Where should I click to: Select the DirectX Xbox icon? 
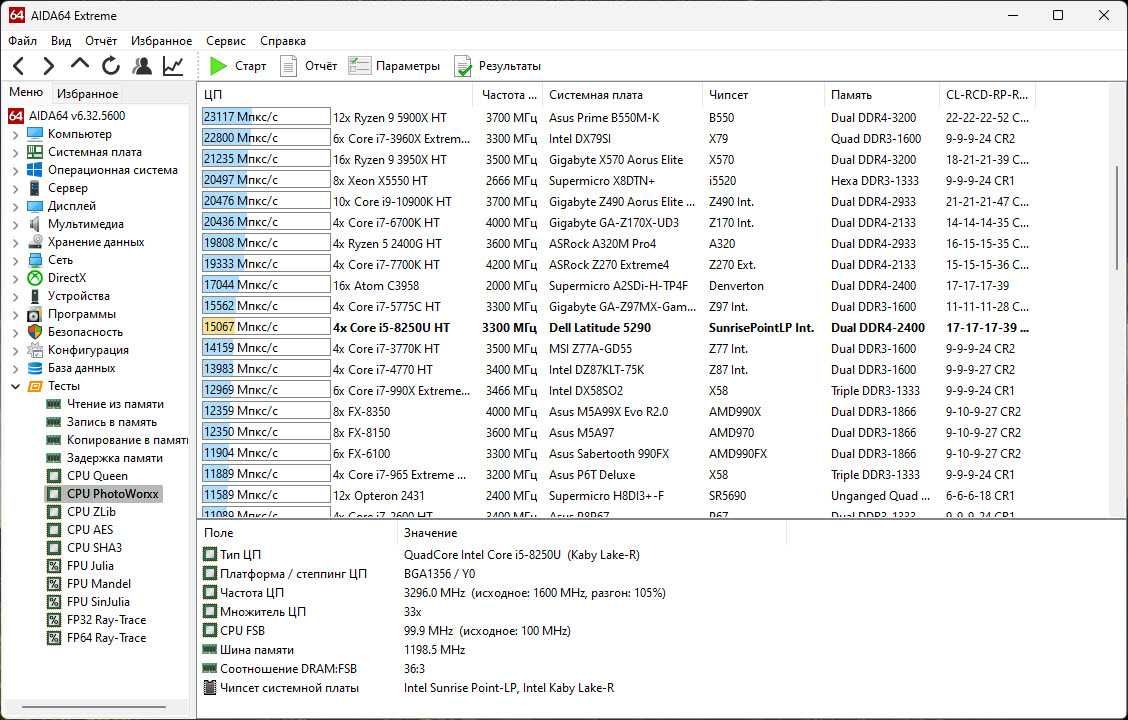(35, 278)
